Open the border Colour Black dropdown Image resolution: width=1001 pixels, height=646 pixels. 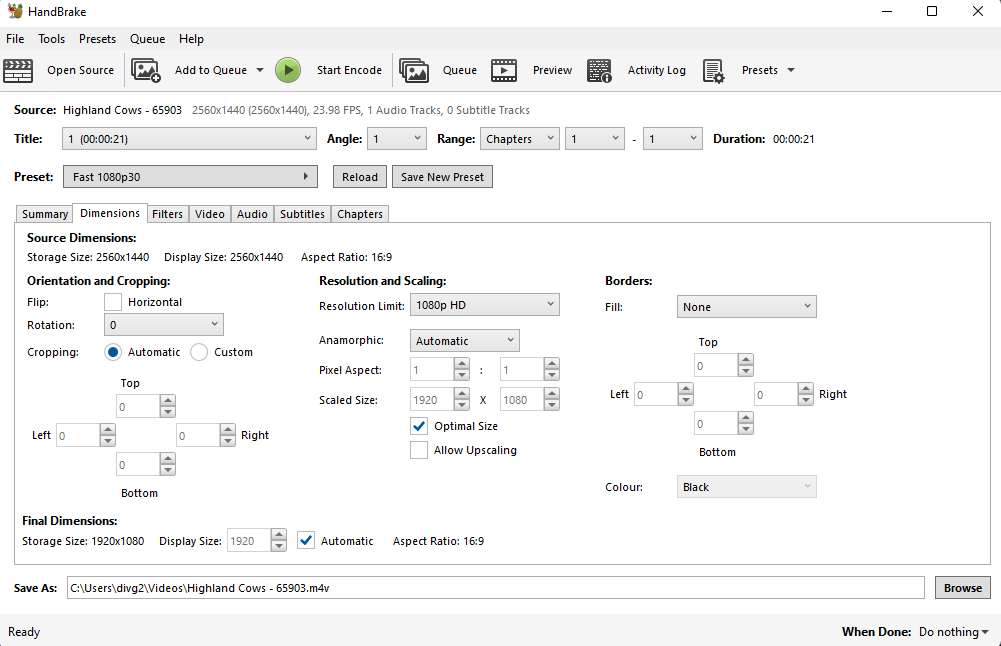click(746, 487)
